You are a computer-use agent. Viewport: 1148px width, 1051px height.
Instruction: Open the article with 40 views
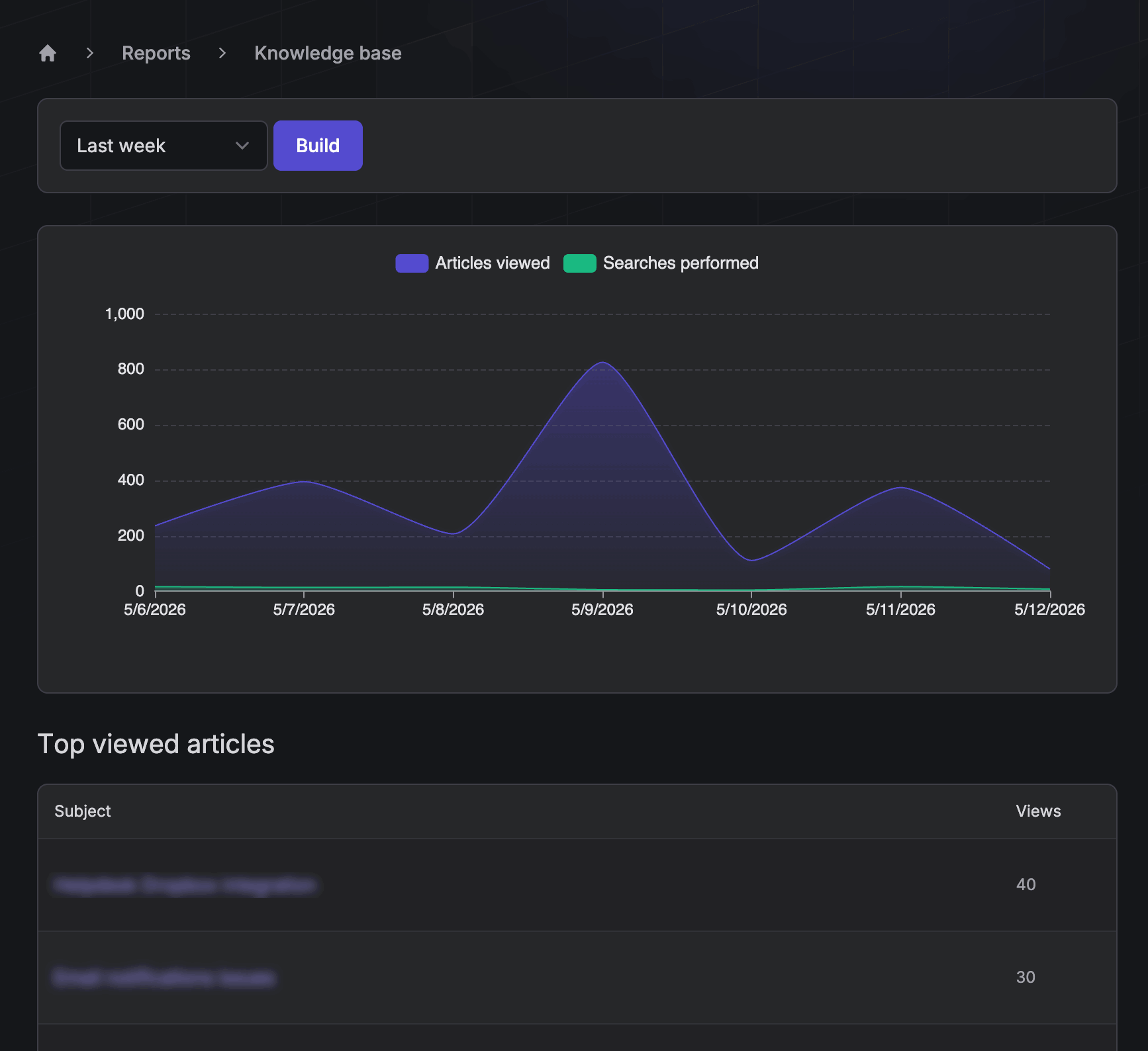pos(185,885)
